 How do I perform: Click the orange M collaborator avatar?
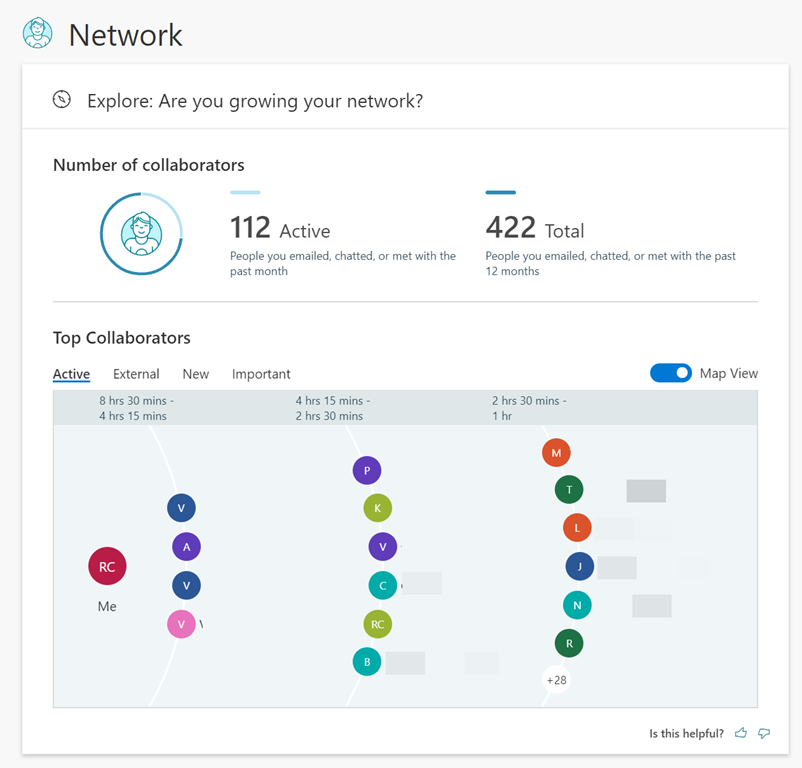(556, 453)
